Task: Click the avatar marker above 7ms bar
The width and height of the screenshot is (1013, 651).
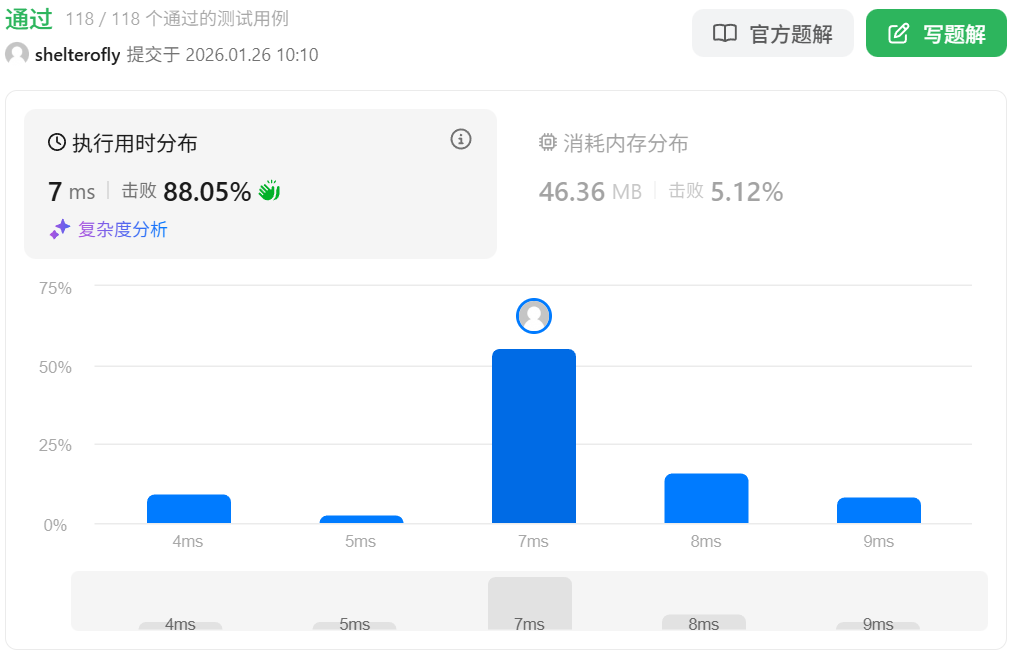Action: tap(534, 316)
